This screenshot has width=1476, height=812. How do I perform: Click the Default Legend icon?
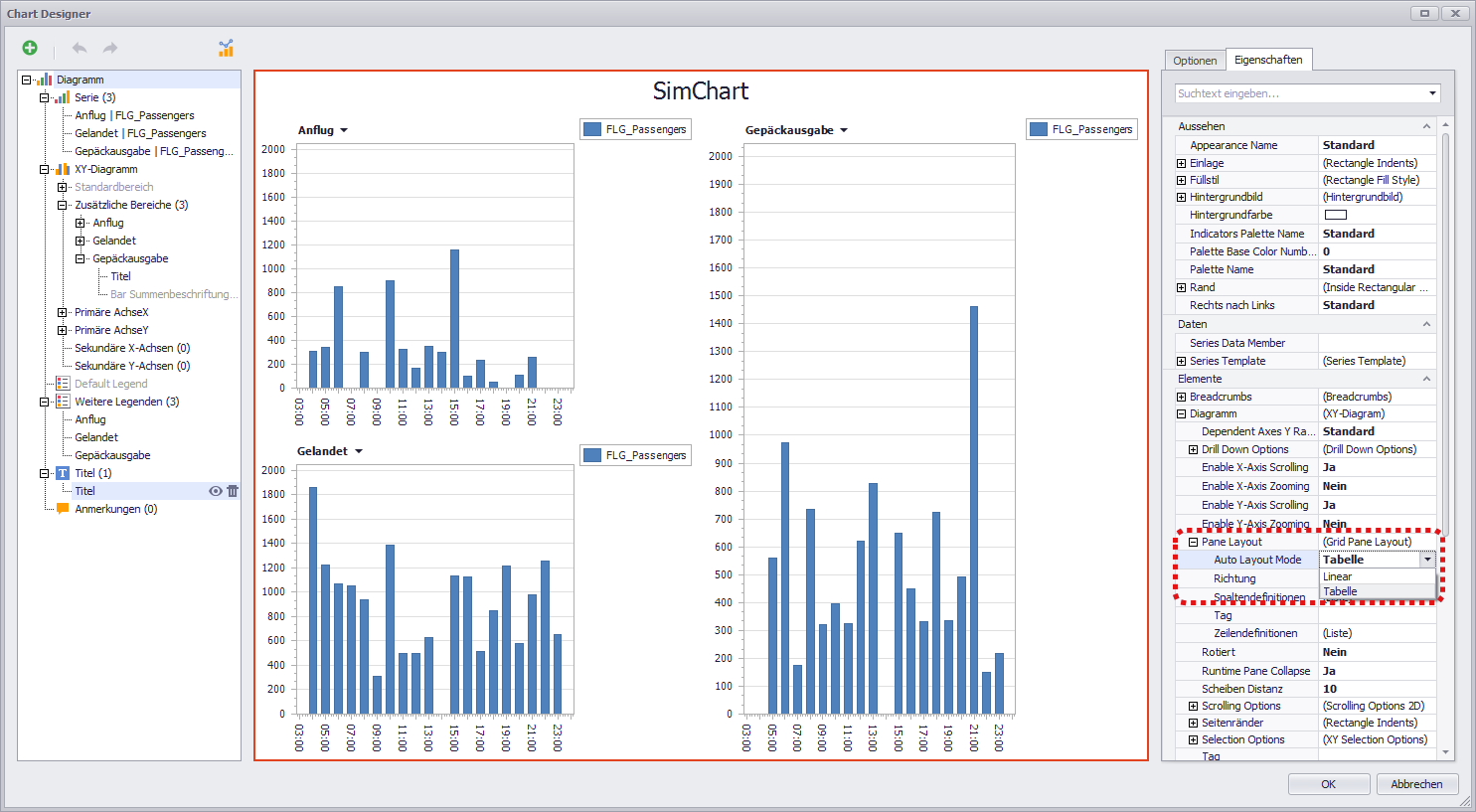point(63,384)
